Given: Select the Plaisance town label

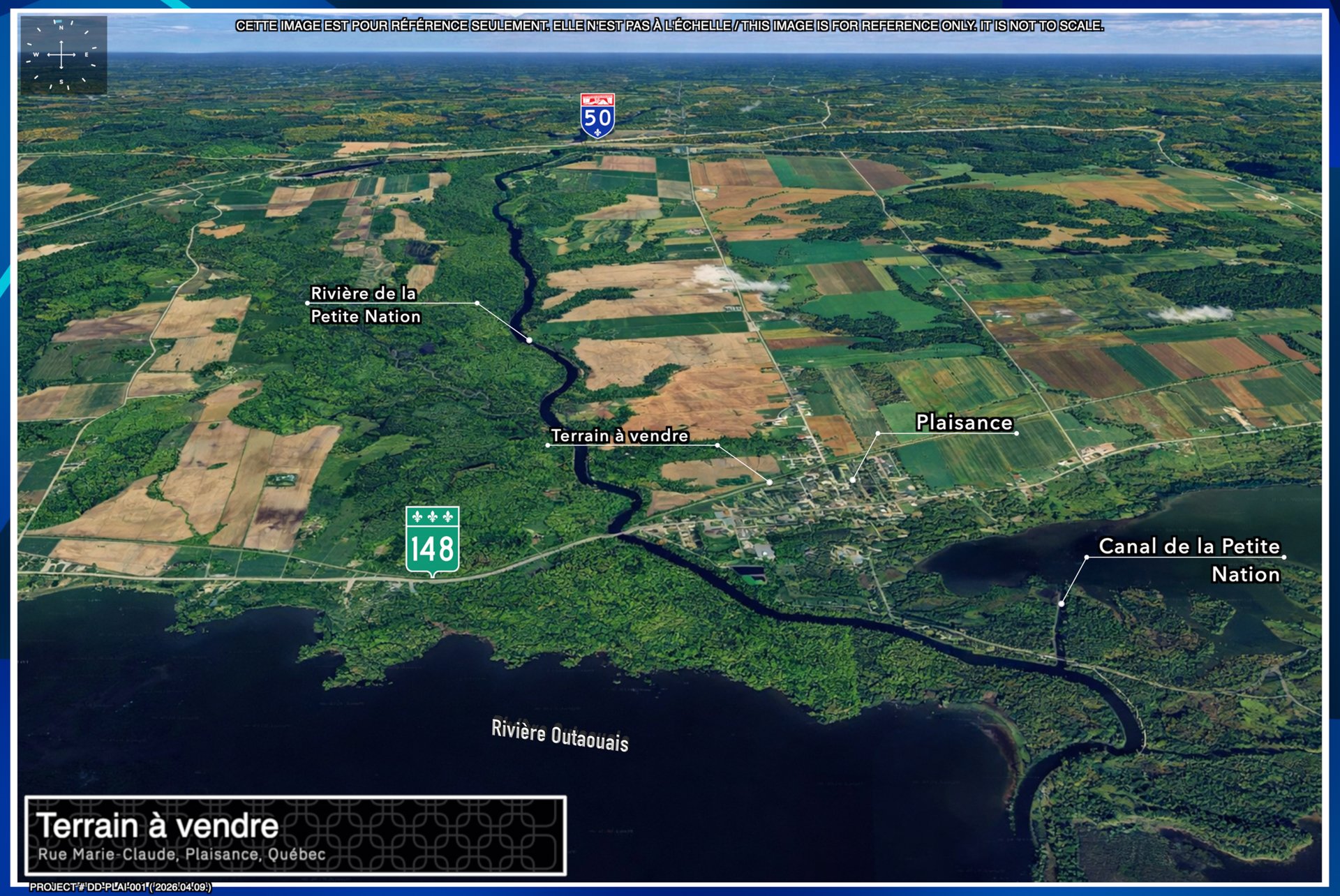Looking at the screenshot, I should point(964,422).
